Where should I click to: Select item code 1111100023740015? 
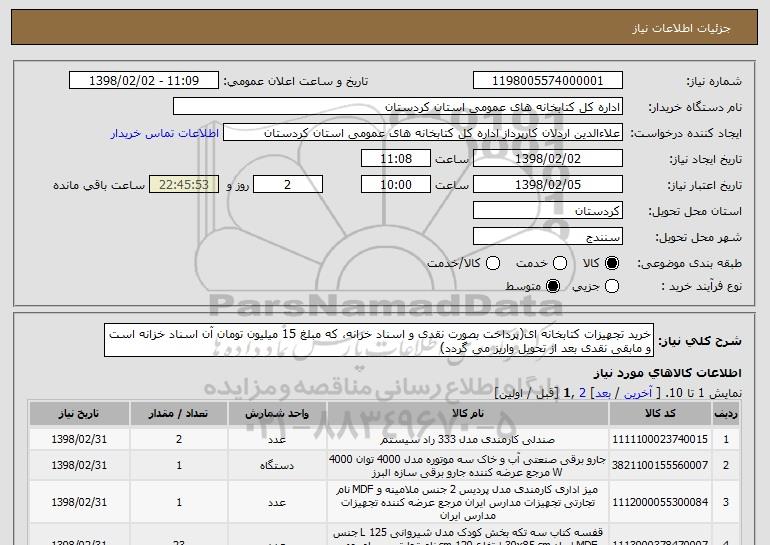(x=660, y=439)
